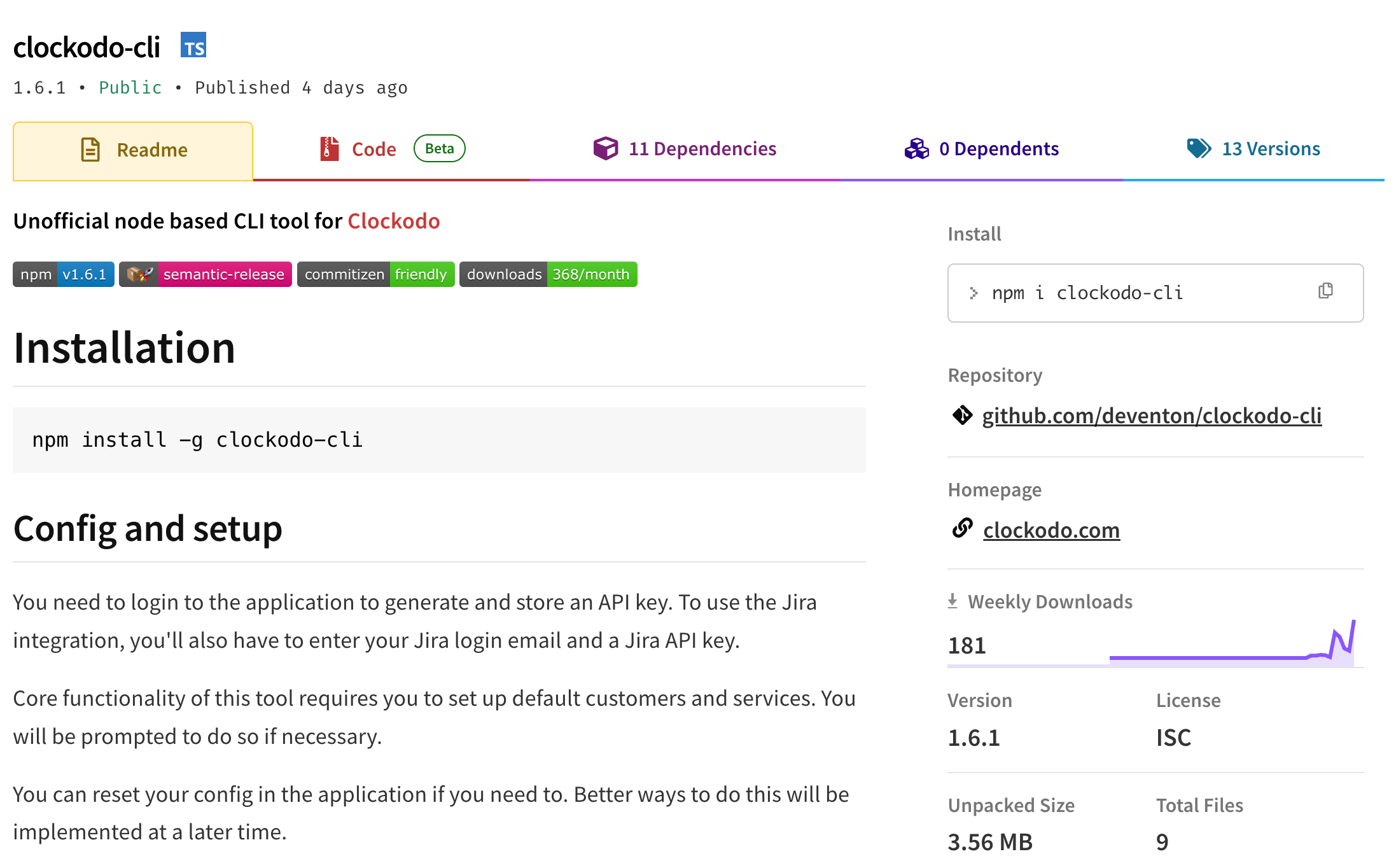The height and width of the screenshot is (868, 1396).
Task: Click the Code zip file icon
Action: pos(329,149)
